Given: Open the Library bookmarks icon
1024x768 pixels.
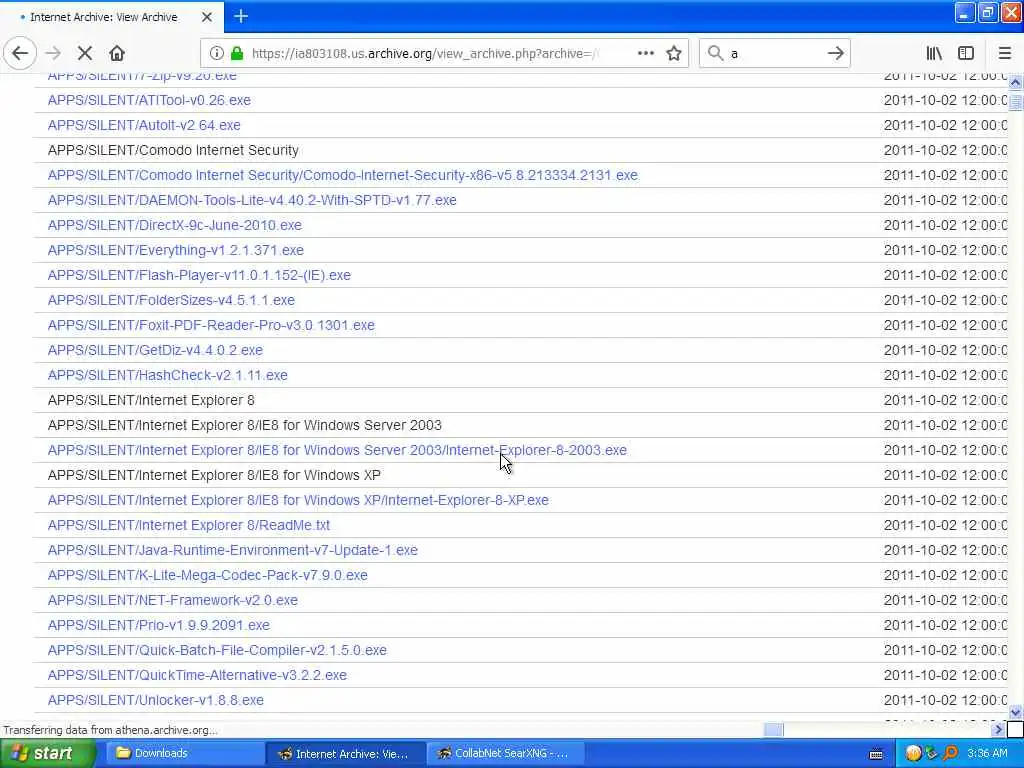Looking at the screenshot, I should pos(934,54).
